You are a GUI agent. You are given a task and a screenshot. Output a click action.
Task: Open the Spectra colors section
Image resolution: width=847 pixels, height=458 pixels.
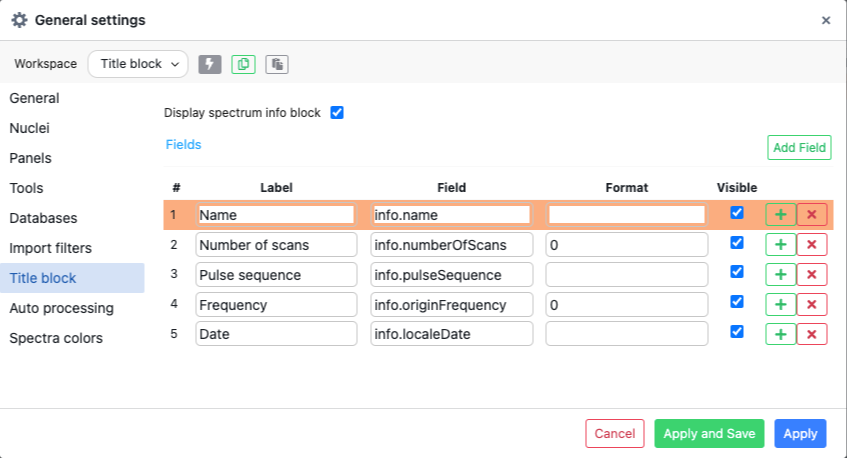[56, 338]
